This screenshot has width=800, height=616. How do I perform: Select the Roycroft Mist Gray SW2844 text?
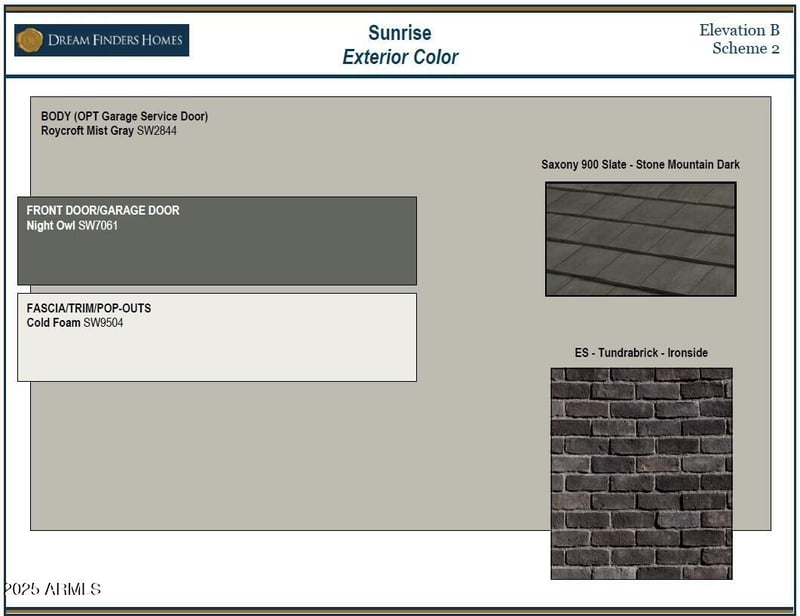point(108,130)
